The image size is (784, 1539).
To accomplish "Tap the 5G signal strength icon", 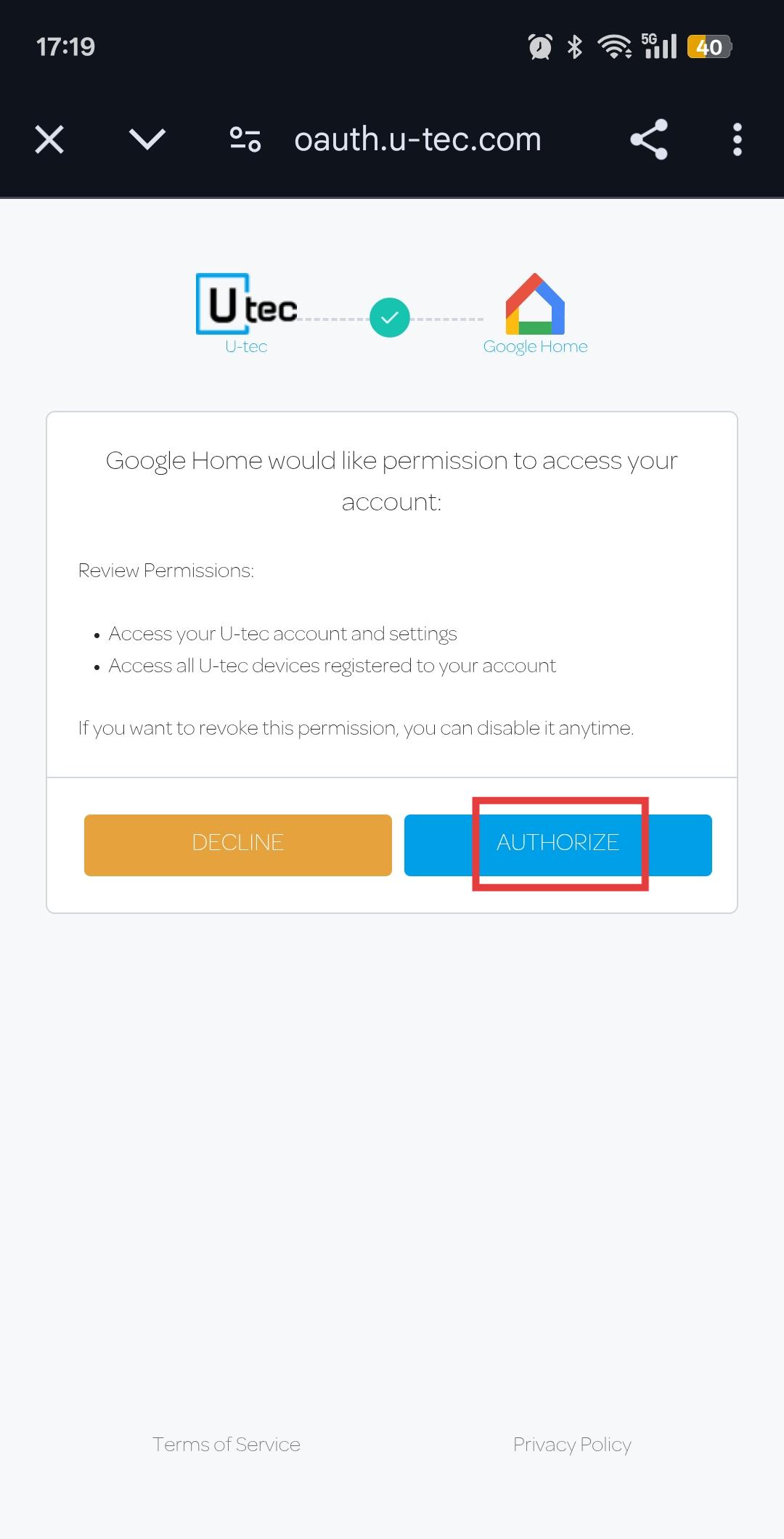I will (659, 46).
